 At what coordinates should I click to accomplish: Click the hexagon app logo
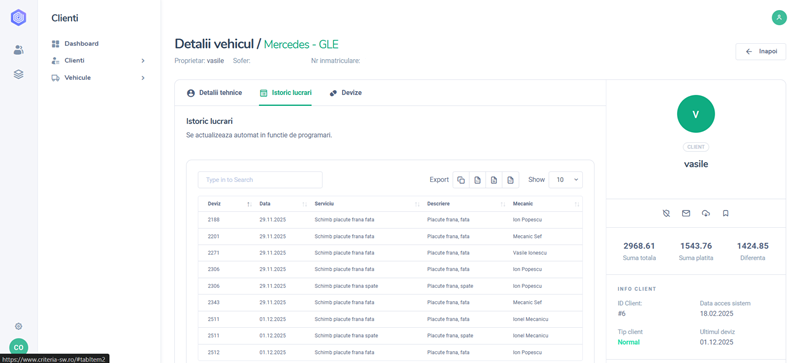point(18,18)
